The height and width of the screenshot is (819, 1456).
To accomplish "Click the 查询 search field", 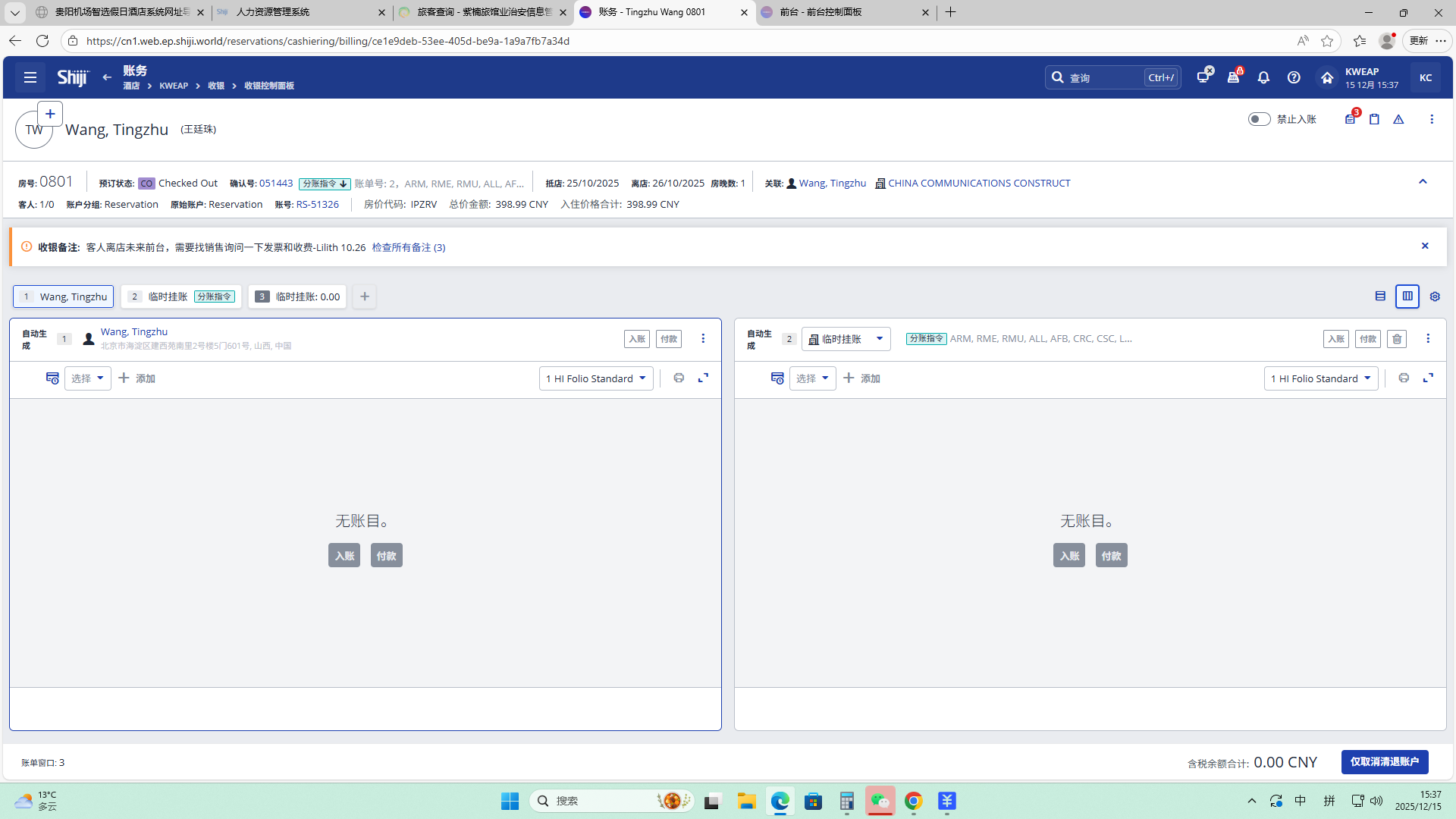I will (1103, 77).
